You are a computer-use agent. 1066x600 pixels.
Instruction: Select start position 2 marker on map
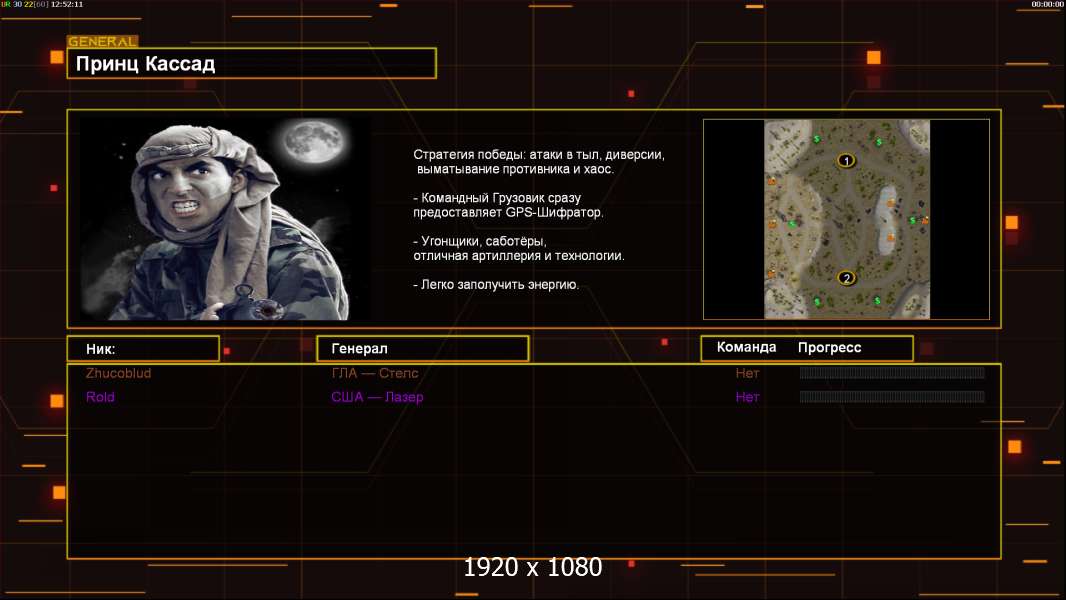(846, 278)
